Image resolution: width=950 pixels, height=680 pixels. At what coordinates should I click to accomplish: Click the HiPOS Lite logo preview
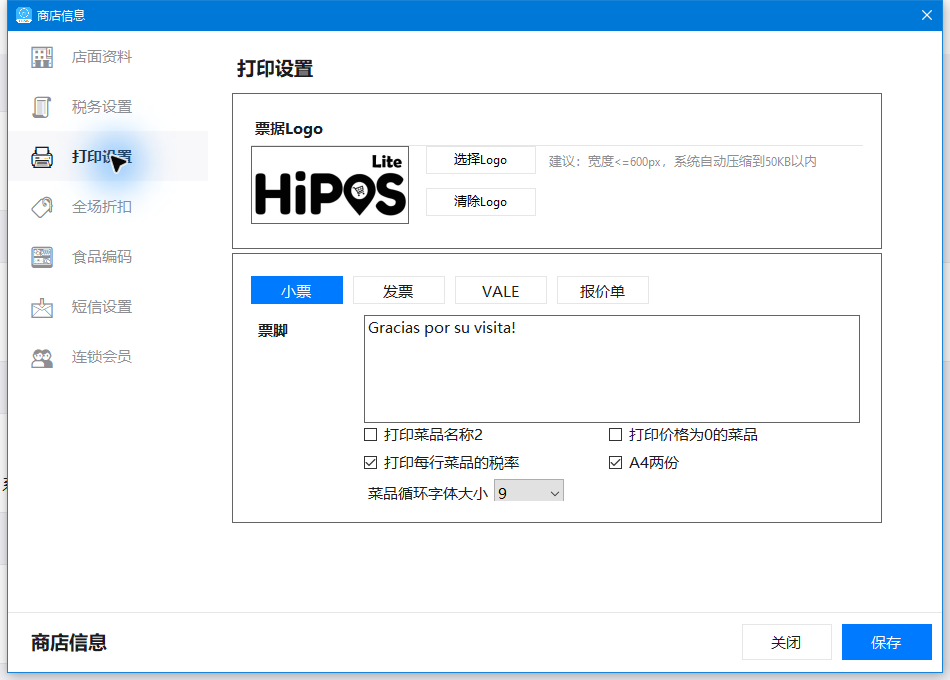pos(330,185)
